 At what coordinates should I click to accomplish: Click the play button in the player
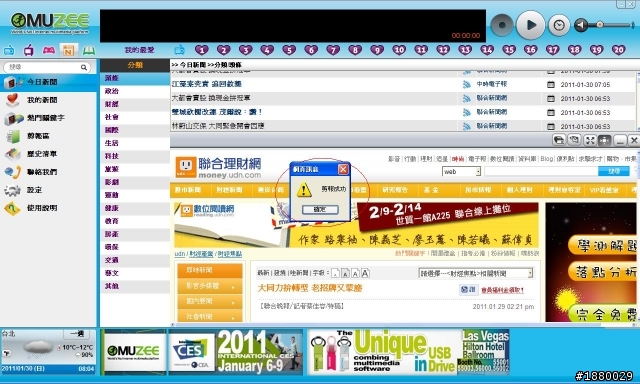pos(530,25)
